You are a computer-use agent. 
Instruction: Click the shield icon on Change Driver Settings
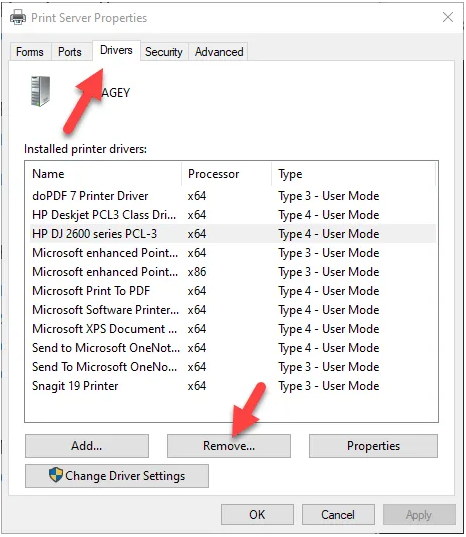pos(55,475)
